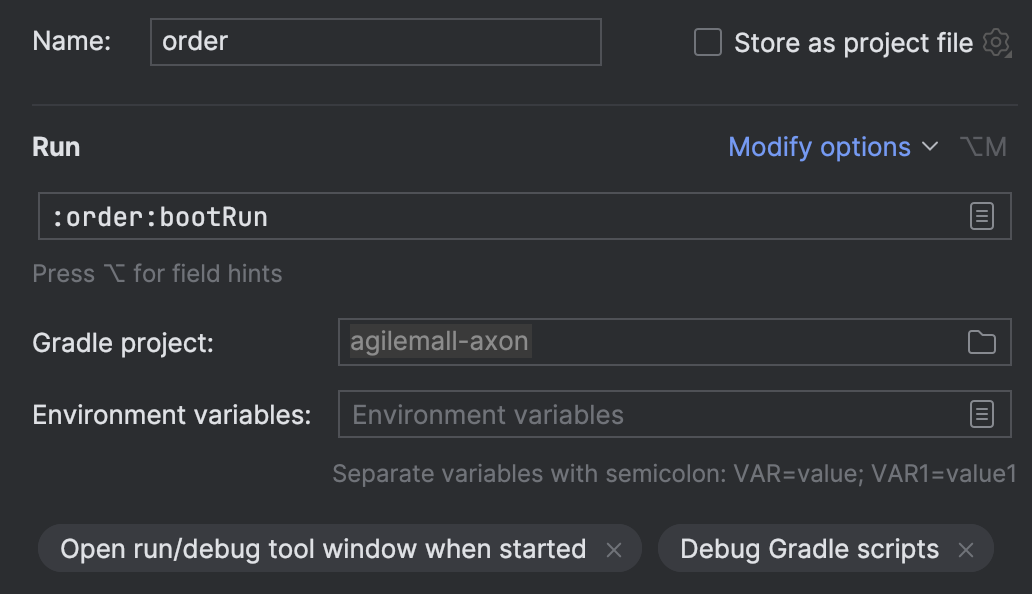This screenshot has height=594, width=1032.
Task: Click the agilemall-axon Gradle project field
Action: (650, 342)
